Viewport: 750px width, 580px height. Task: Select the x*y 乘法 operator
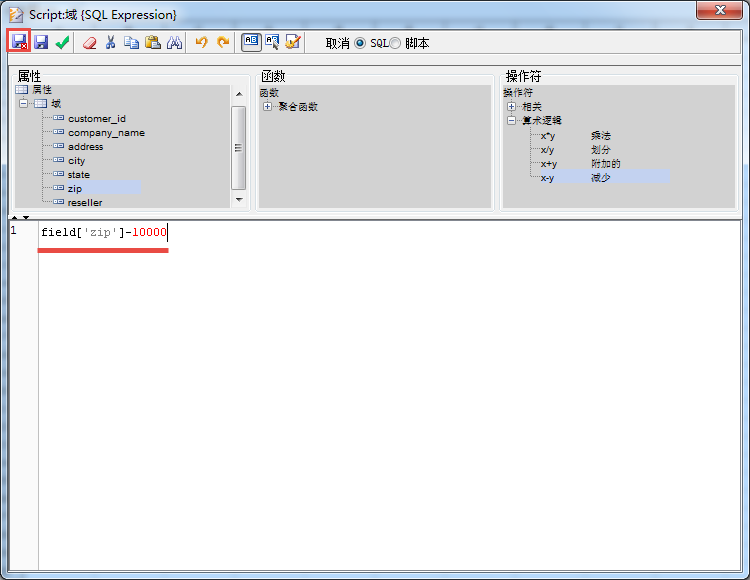576,136
